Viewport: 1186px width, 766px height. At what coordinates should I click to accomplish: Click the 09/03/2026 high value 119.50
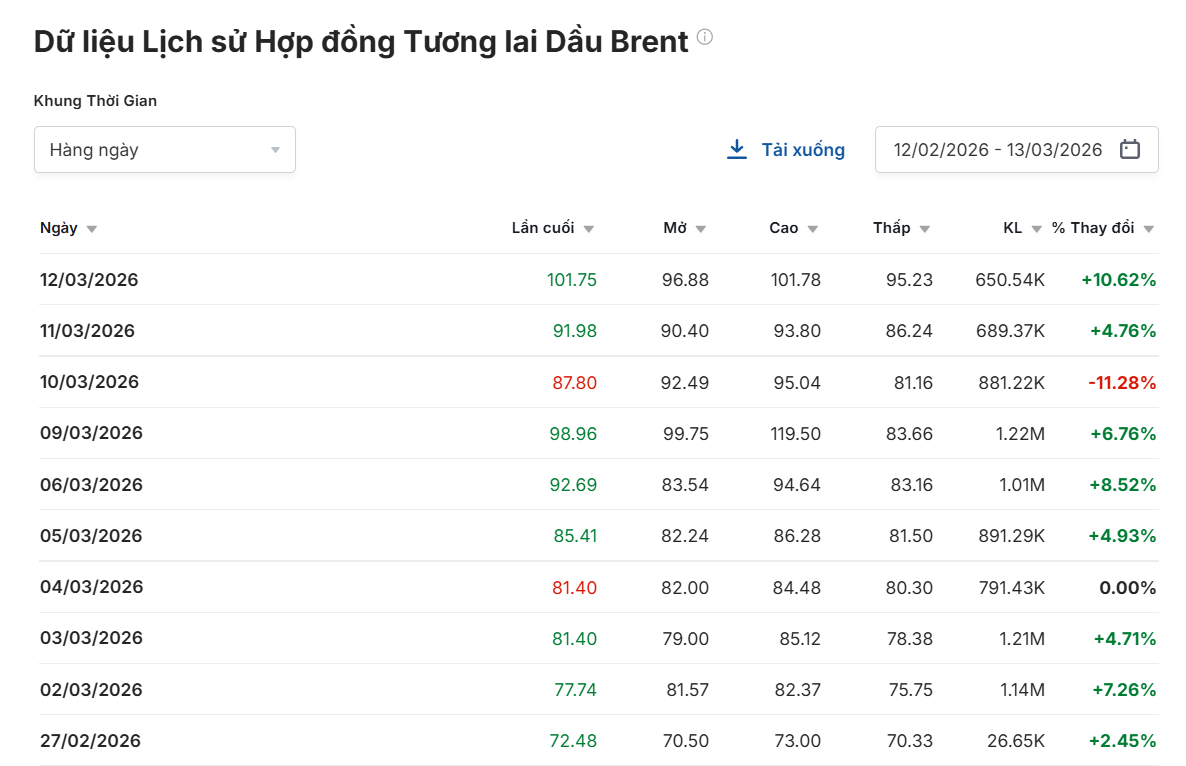coord(795,433)
